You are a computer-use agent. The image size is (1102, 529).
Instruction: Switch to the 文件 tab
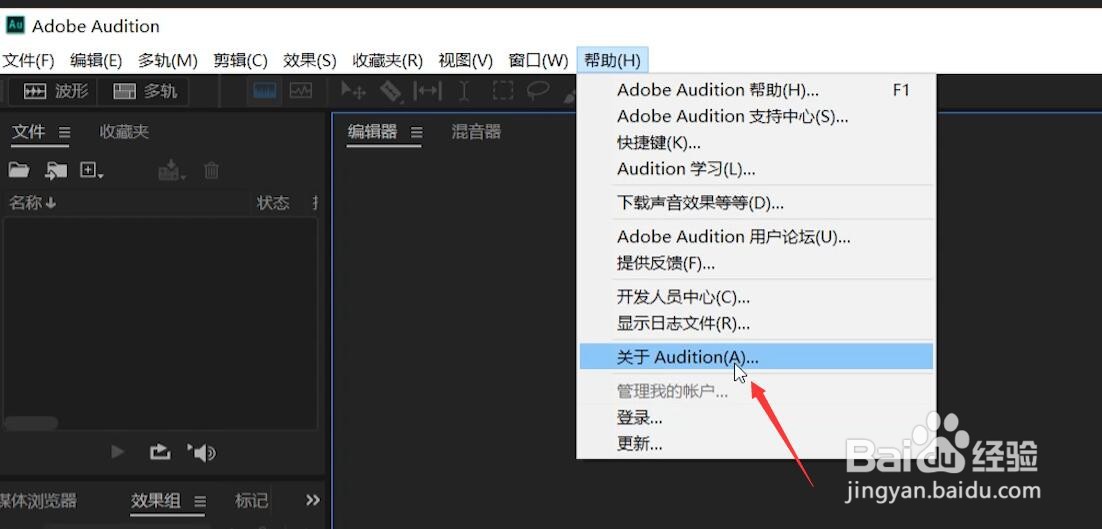pos(29,131)
